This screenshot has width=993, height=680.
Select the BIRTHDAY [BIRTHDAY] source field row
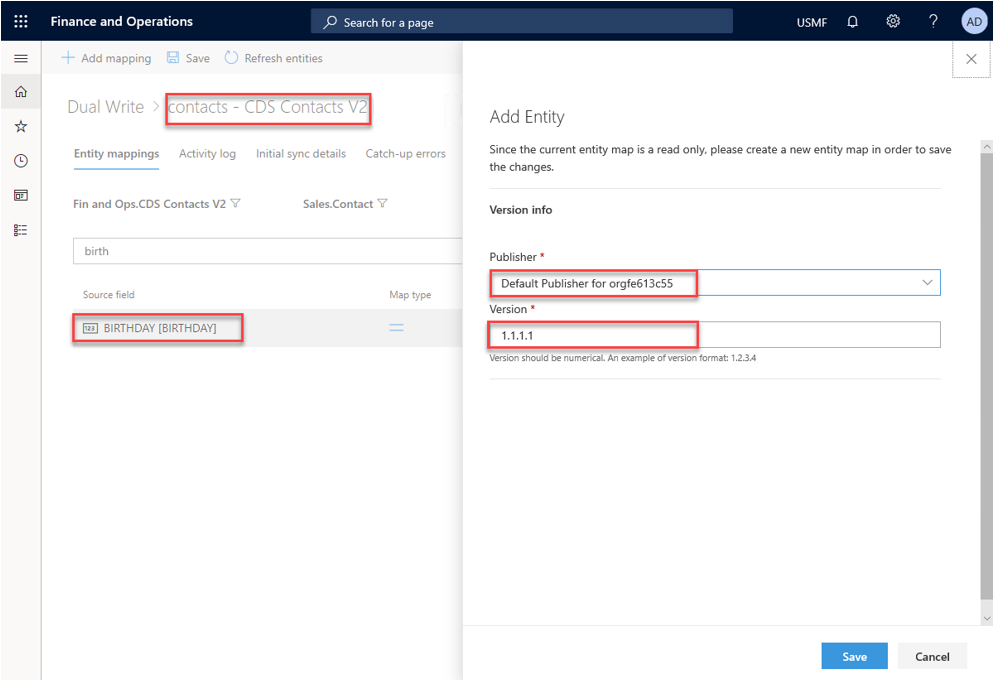[x=268, y=328]
